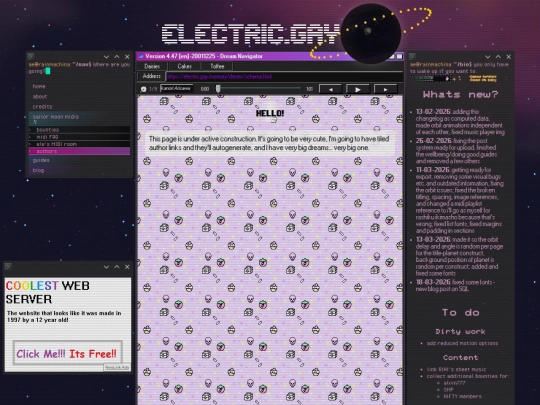Click the '18-03-2026' changelog entry date
Screen dimensions: 540x405
(433, 282)
